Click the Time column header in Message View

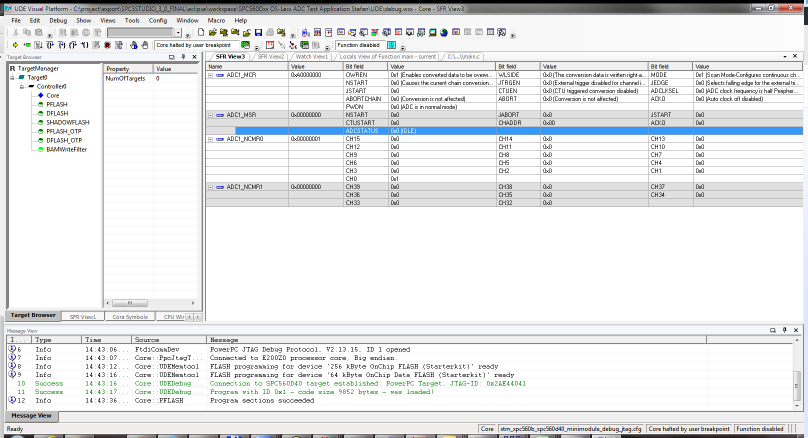coord(107,340)
